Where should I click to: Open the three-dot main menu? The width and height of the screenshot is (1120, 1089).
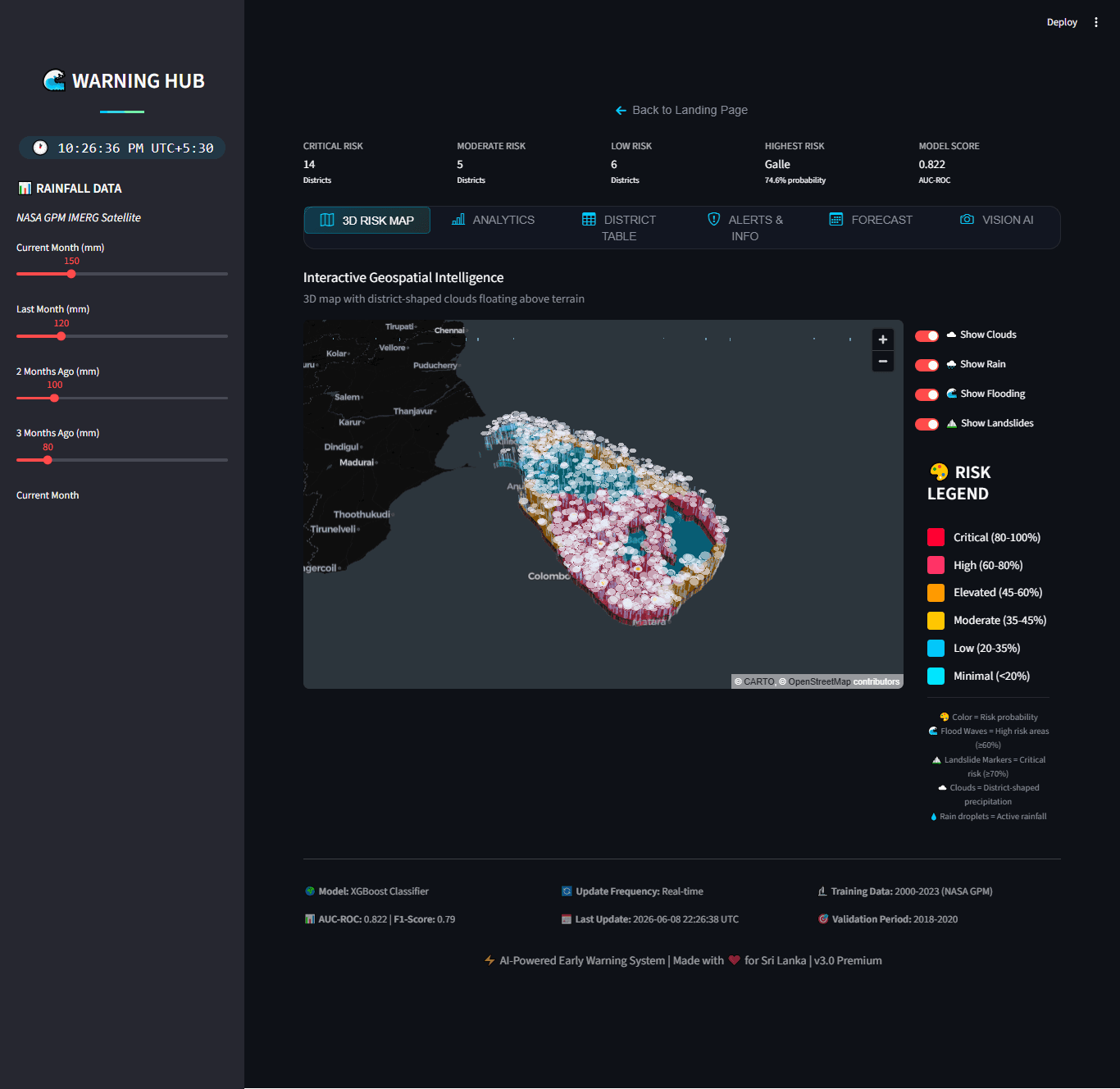point(1095,22)
